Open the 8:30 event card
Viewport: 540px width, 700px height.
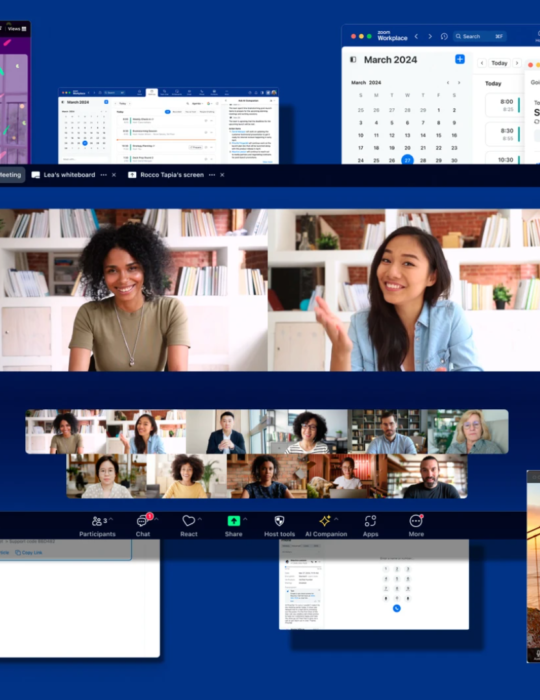[505, 134]
